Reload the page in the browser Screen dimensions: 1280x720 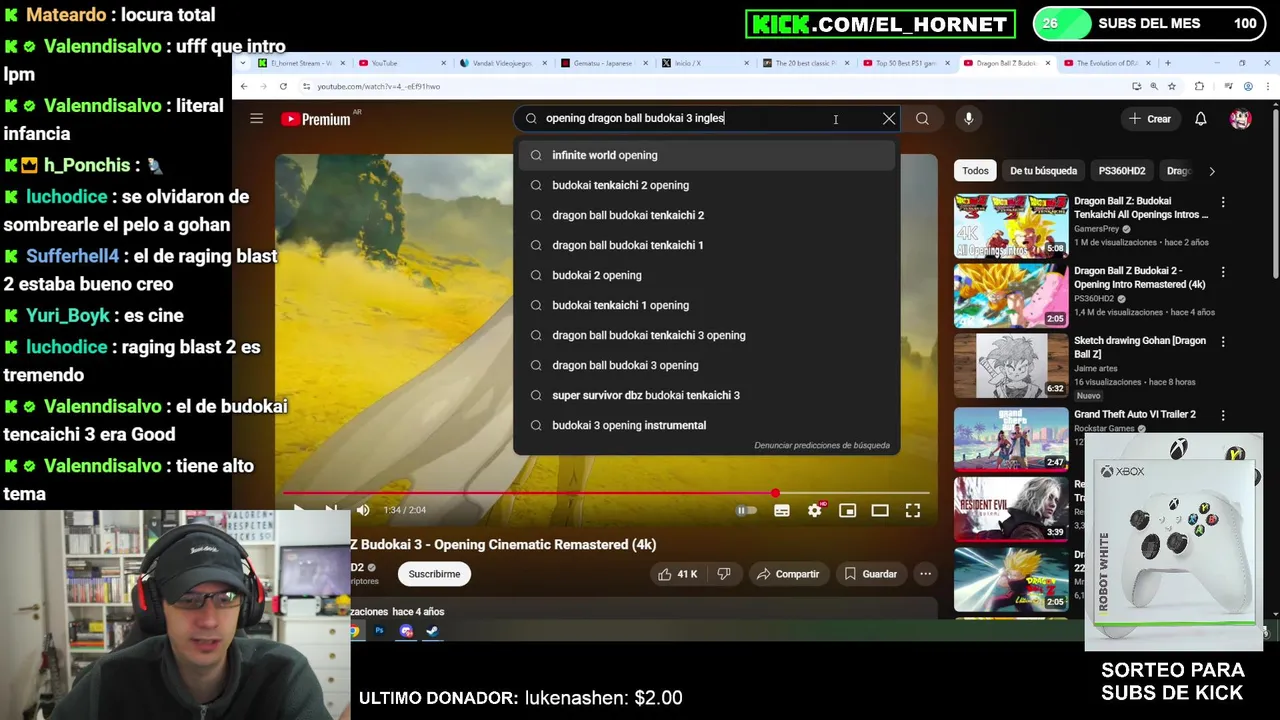point(283,86)
